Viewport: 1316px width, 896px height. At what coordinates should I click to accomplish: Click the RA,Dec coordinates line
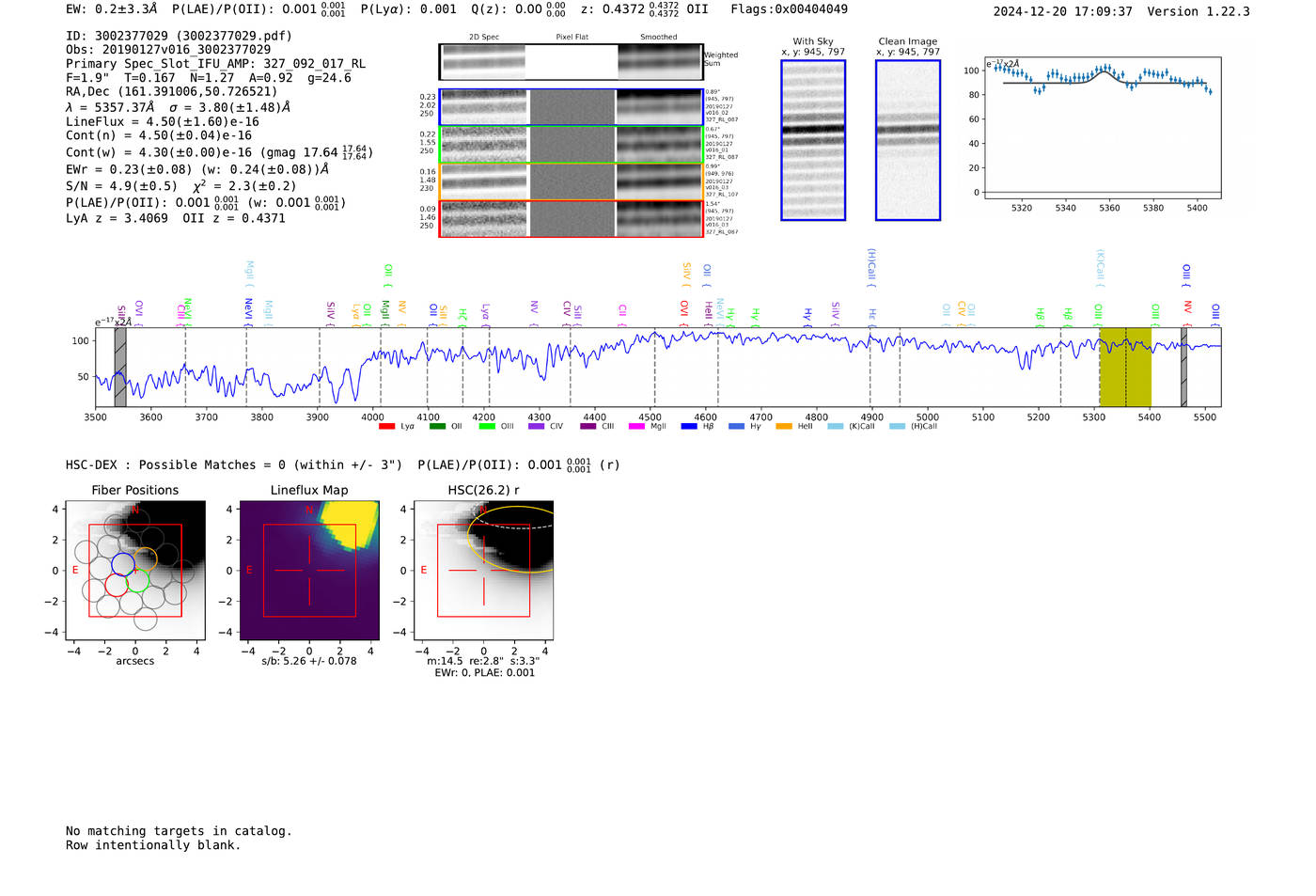click(x=172, y=92)
